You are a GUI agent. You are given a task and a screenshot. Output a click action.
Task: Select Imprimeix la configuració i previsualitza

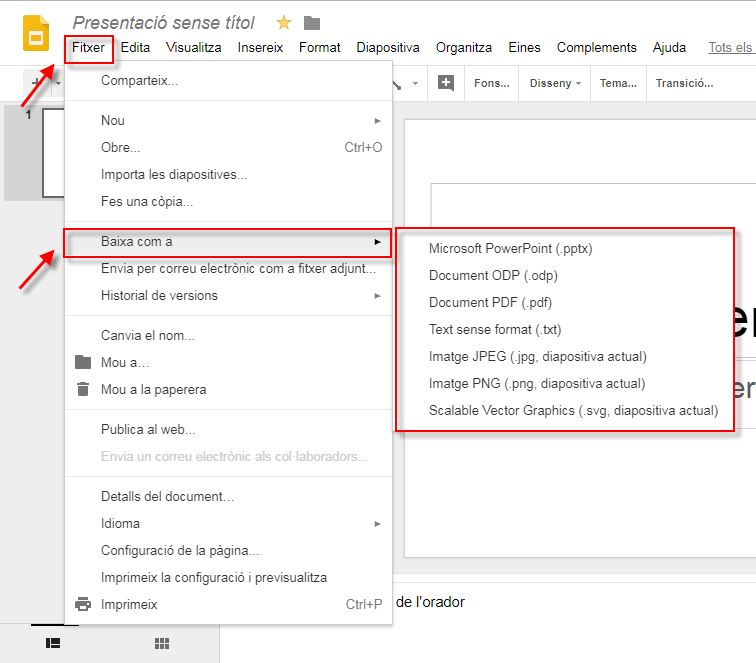tap(228, 578)
